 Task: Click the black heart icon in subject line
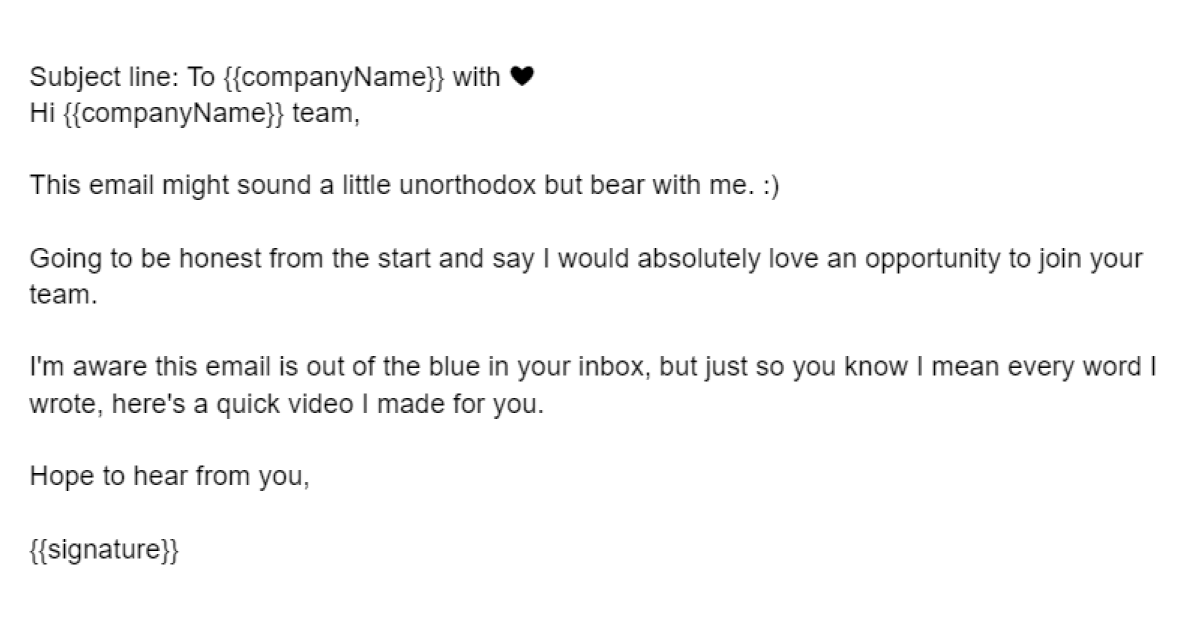[522, 78]
